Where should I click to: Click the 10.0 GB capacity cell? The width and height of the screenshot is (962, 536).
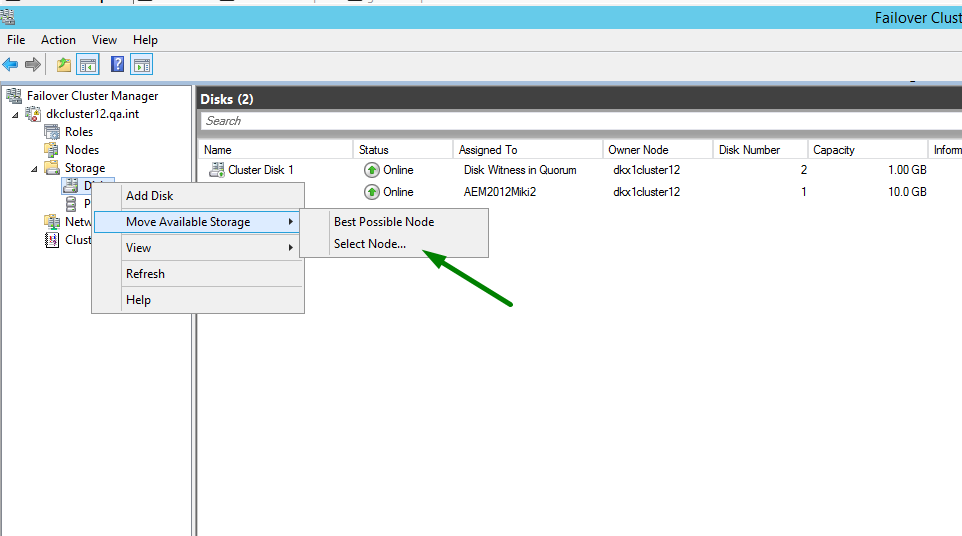coord(907,192)
